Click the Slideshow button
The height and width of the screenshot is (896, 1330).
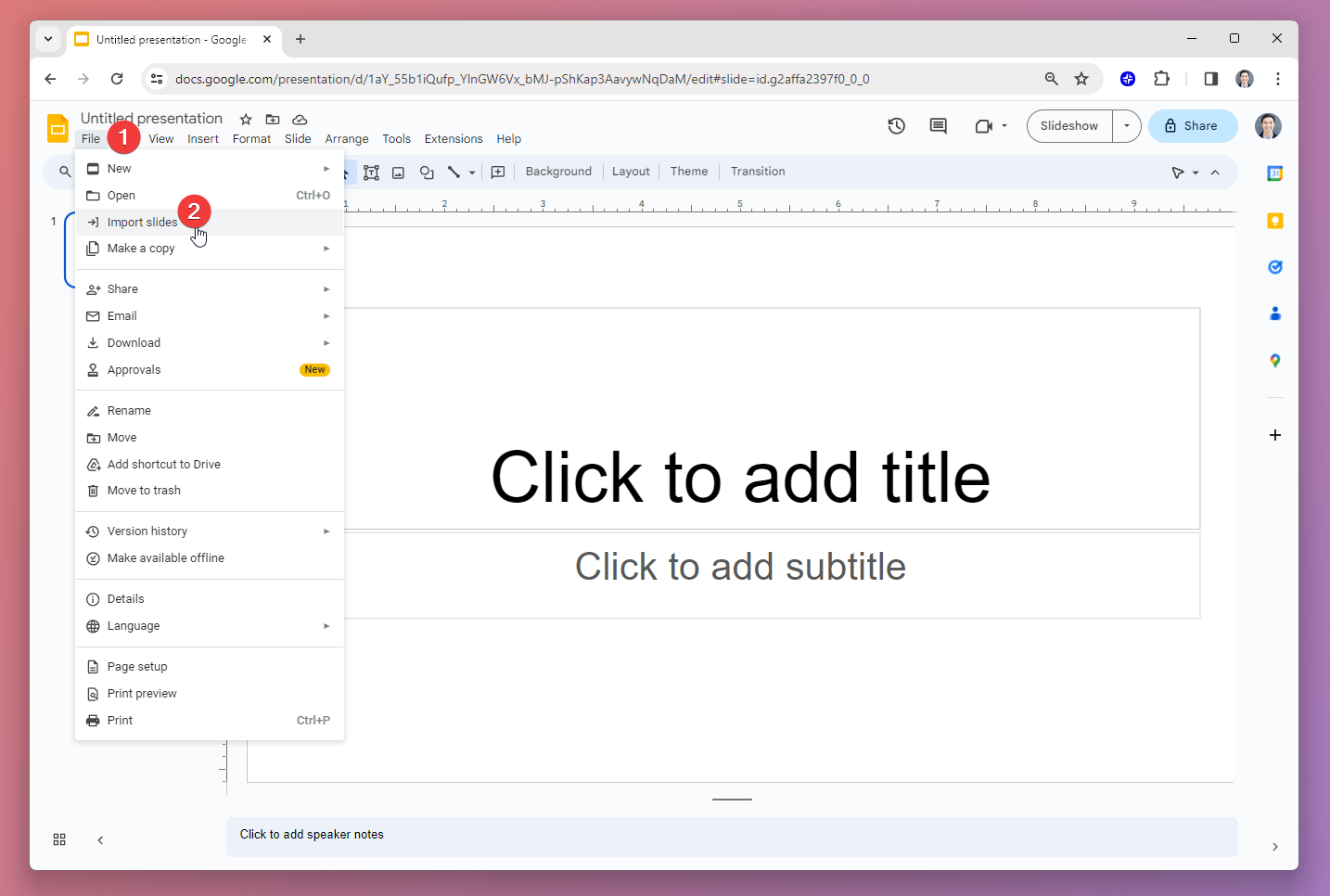(x=1069, y=126)
